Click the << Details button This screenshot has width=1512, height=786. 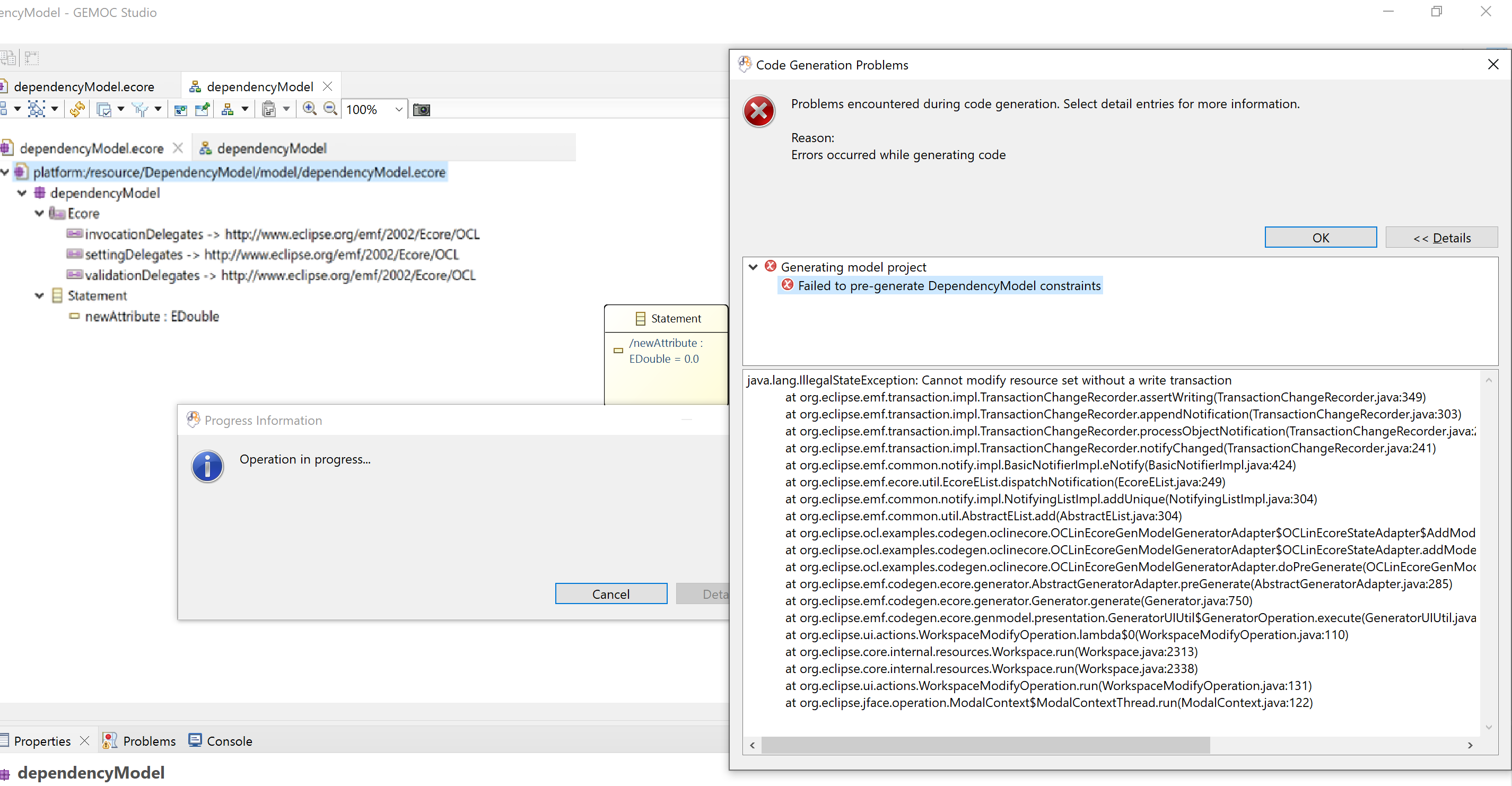click(x=1441, y=237)
